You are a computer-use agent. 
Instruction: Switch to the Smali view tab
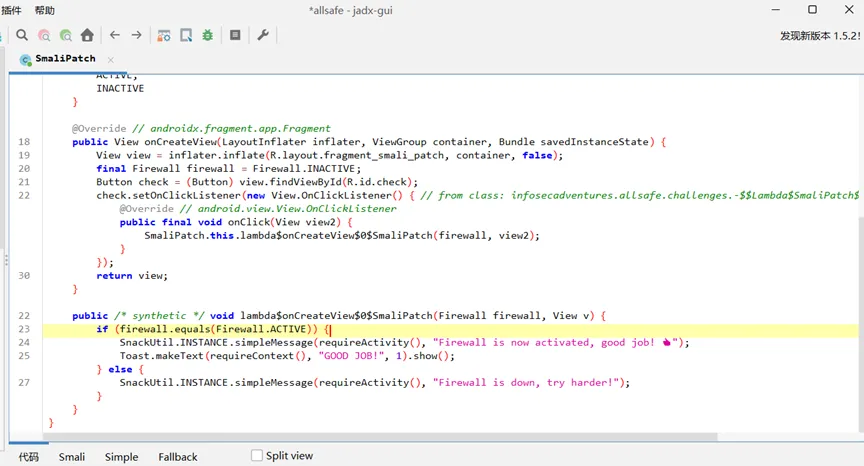(x=72, y=457)
